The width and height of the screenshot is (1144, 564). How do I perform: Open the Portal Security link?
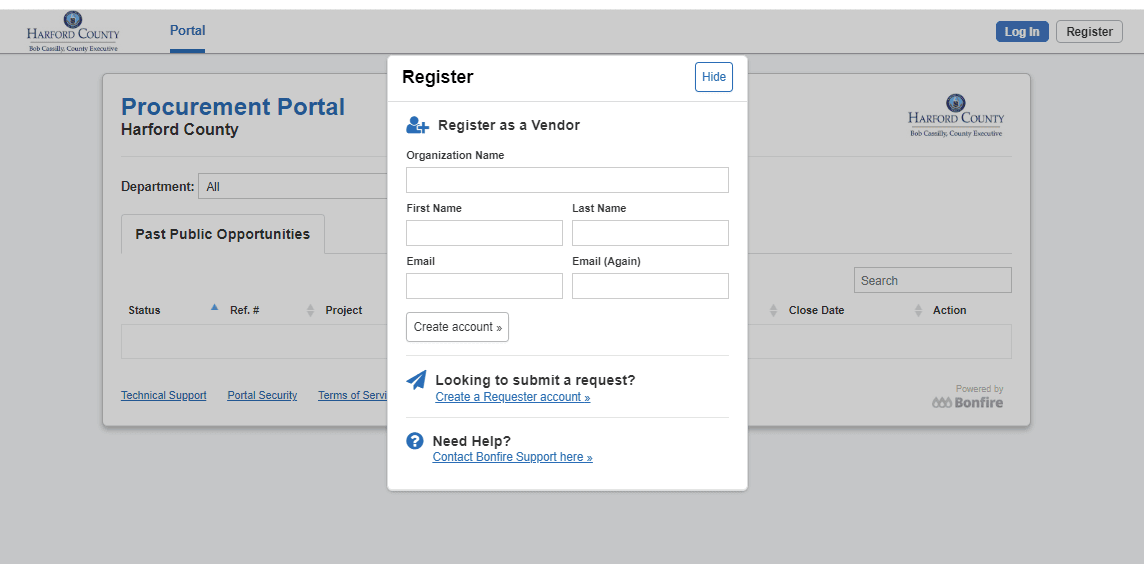[x=262, y=395]
